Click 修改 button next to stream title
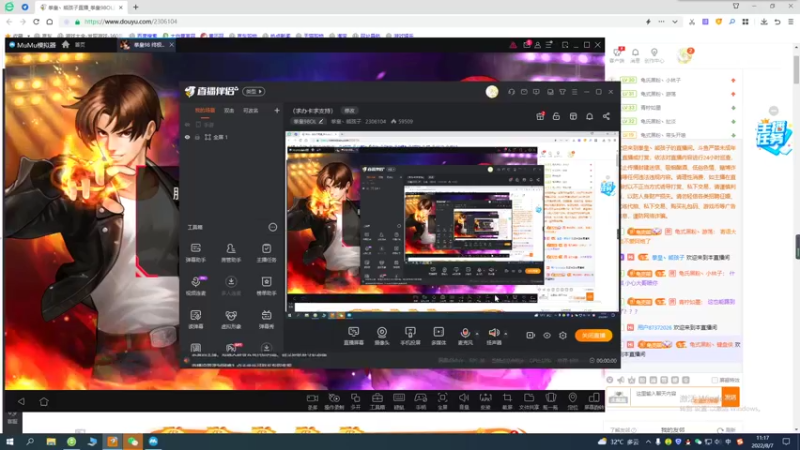The image size is (800, 450). coord(349,111)
